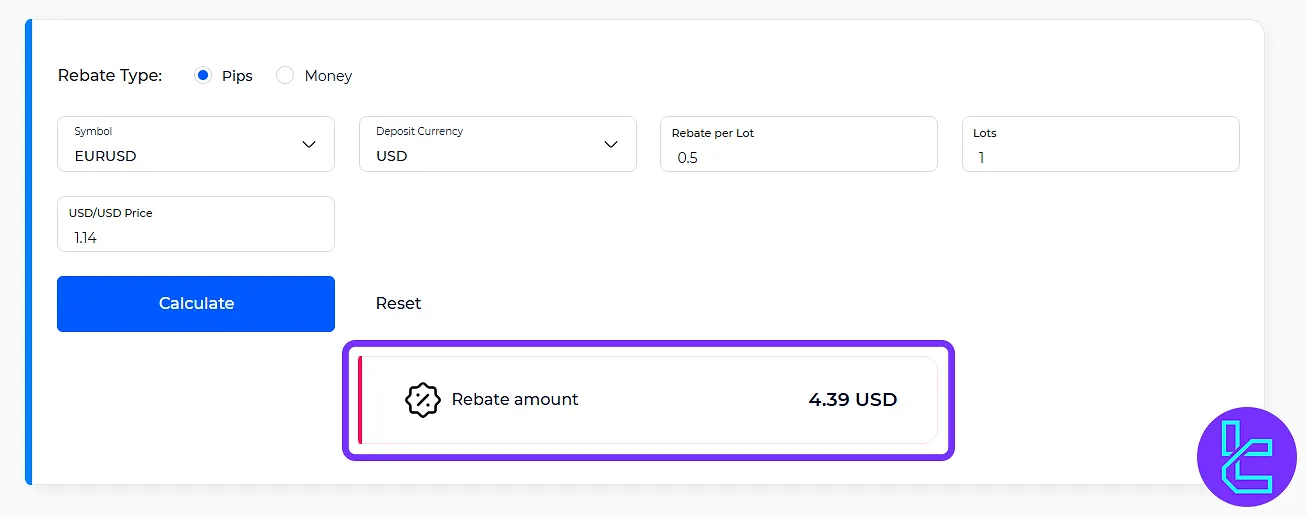
Task: Click the Rebate per Lot input field
Action: pos(799,144)
